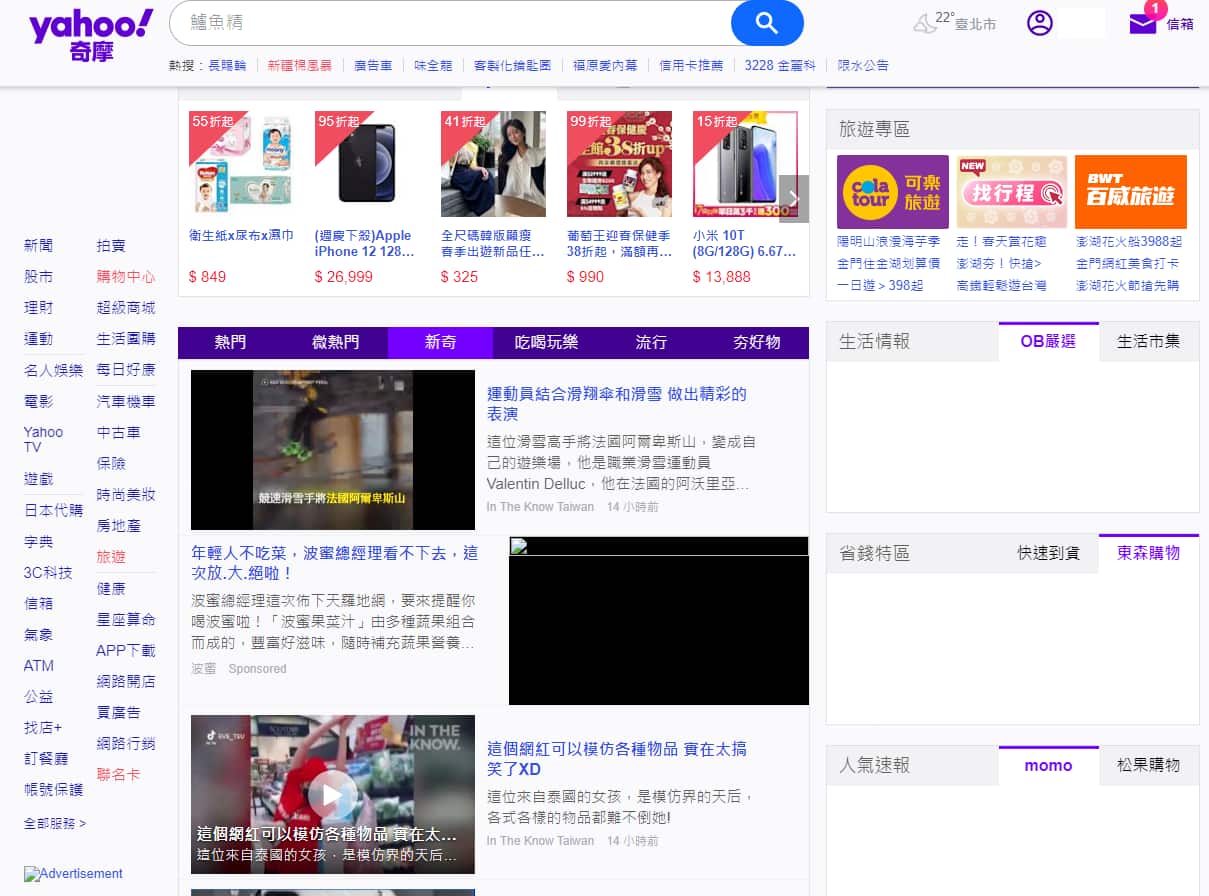Open the Cola Tour 可樂旅遊 banner
1209x896 pixels.
(x=892, y=192)
